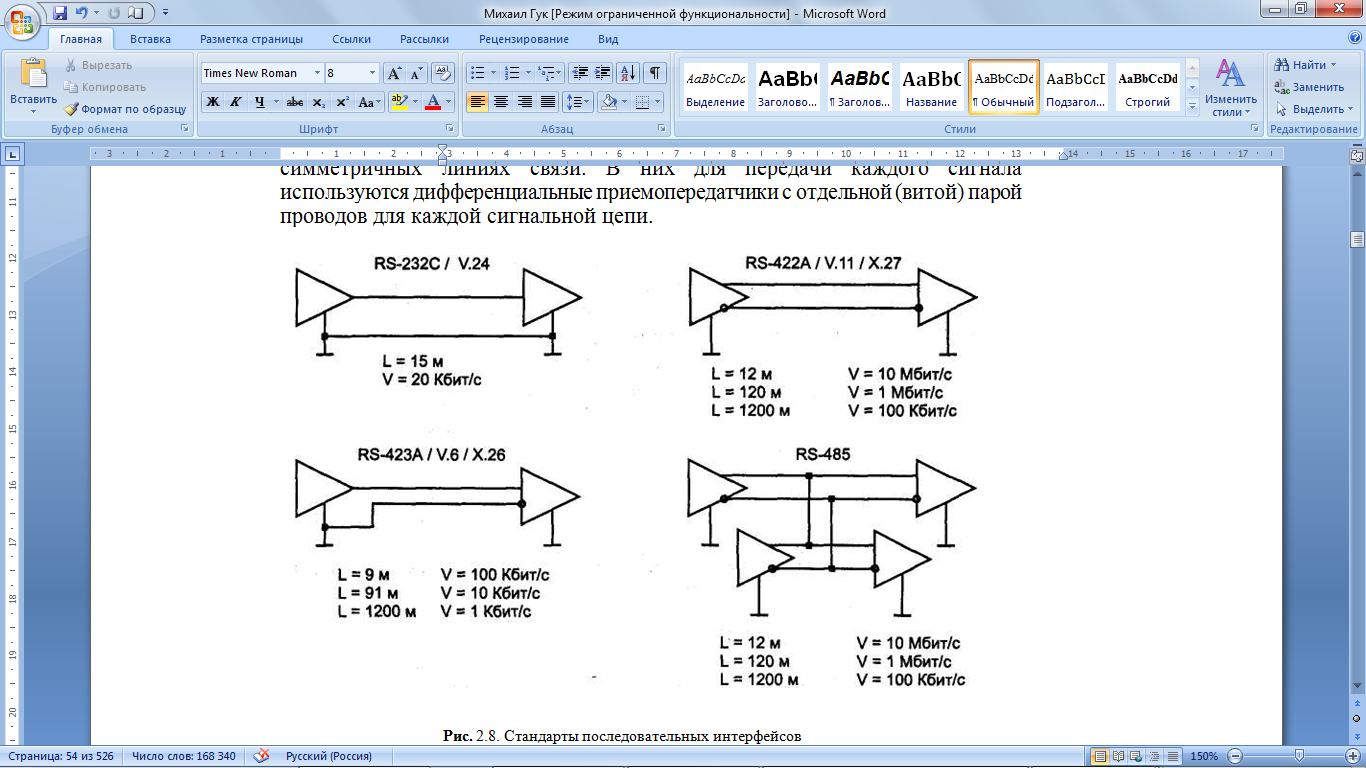Switch to web layout view
This screenshot has height=768, width=1366.
(x=1138, y=756)
